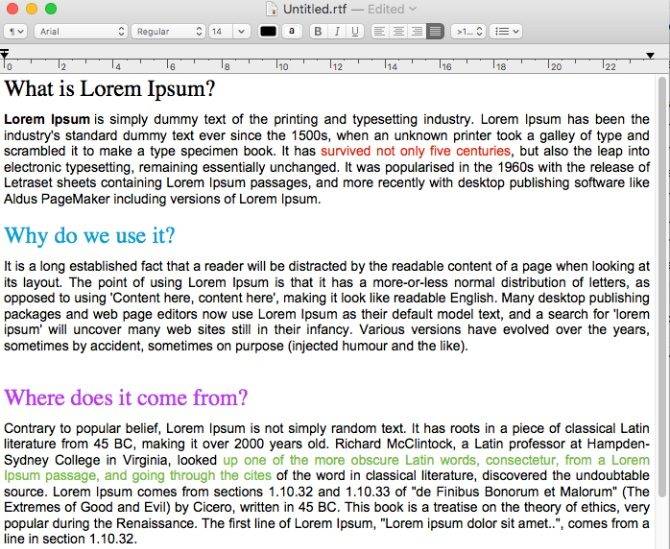Open the text background color button
The image size is (670, 549).
click(292, 31)
